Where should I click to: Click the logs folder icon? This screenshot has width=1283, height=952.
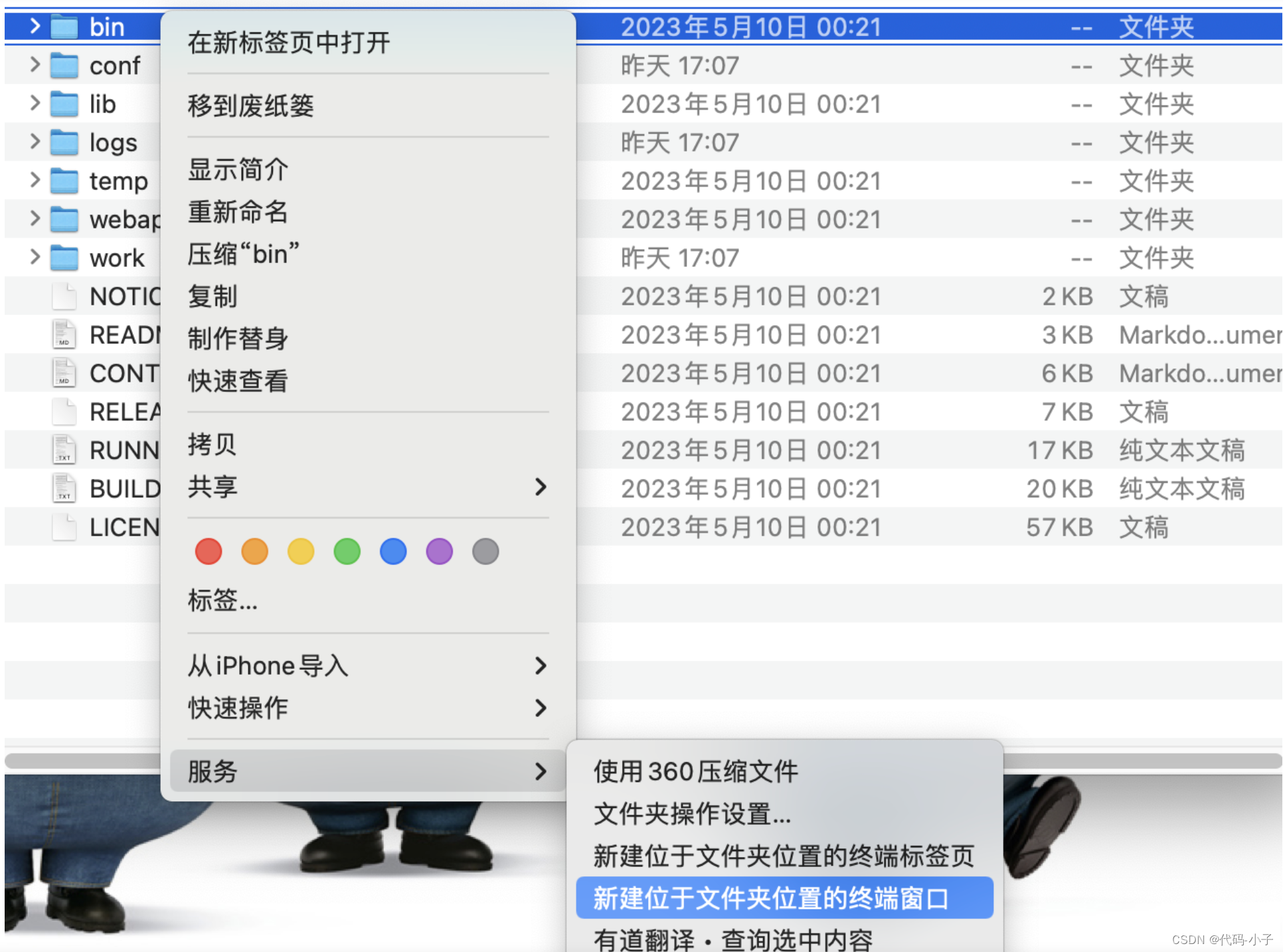pos(64,143)
